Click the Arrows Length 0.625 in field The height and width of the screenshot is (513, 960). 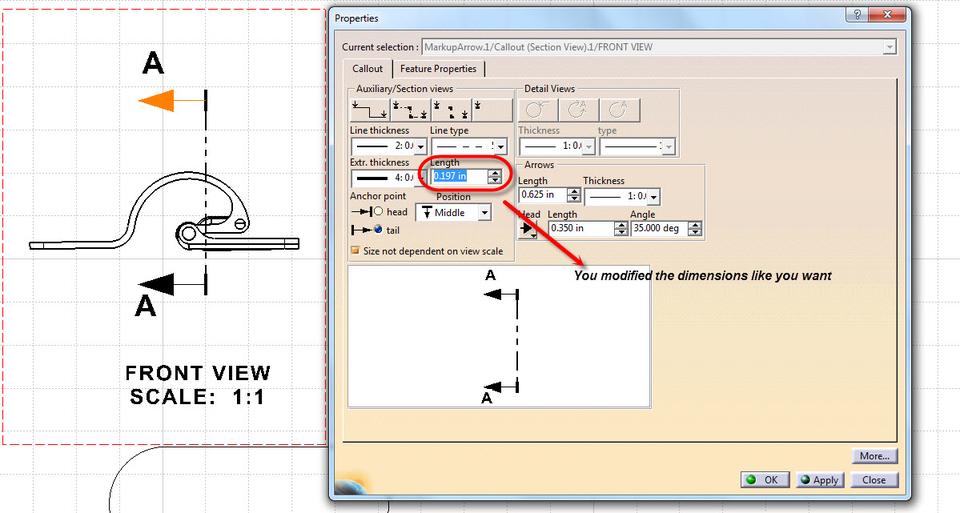pyautogui.click(x=544, y=195)
